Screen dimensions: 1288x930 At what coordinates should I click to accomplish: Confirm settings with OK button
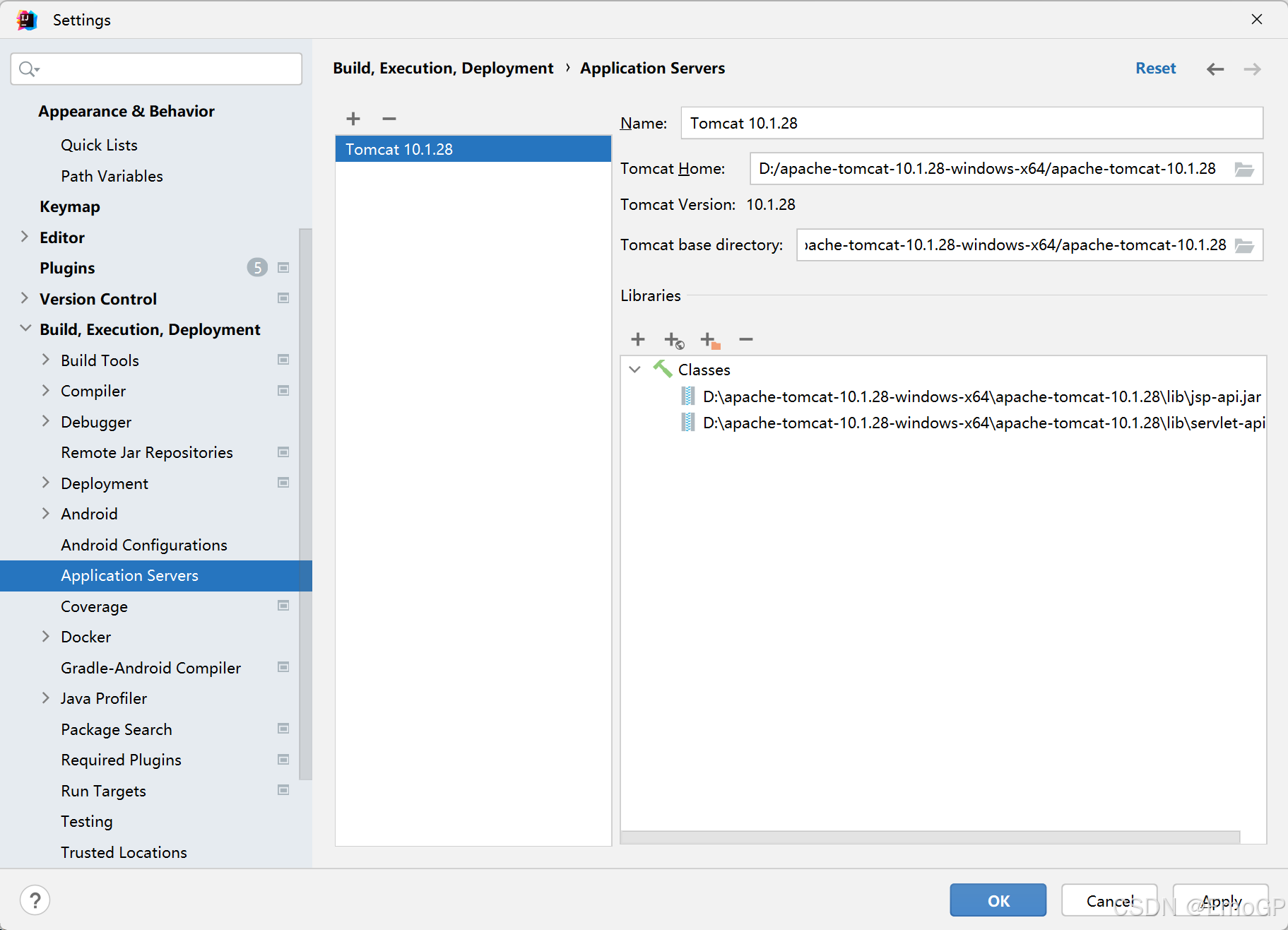coord(998,900)
